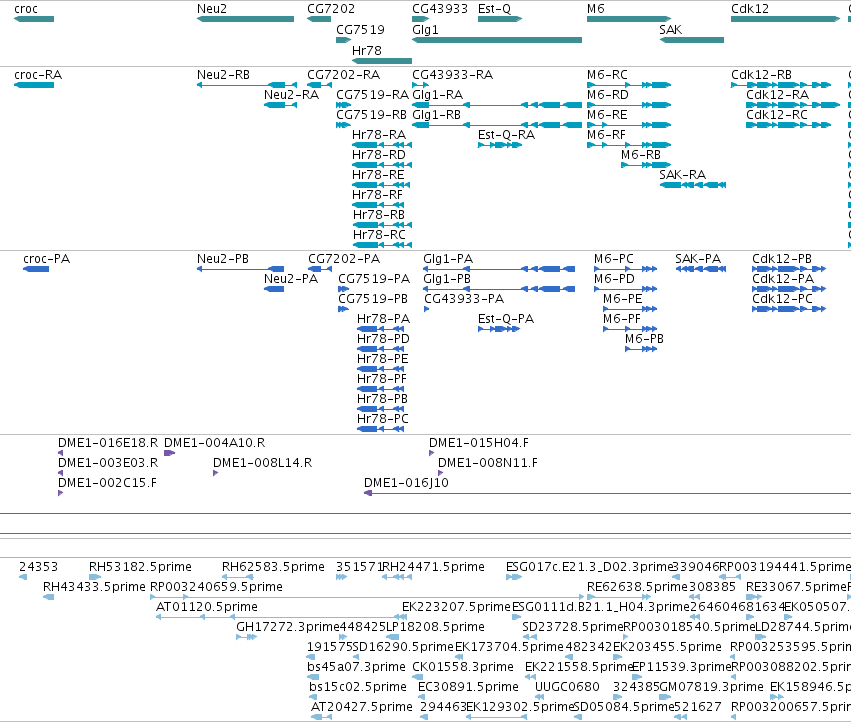Select the Hr78-RF transcript label
851x722 pixels.
[378, 195]
